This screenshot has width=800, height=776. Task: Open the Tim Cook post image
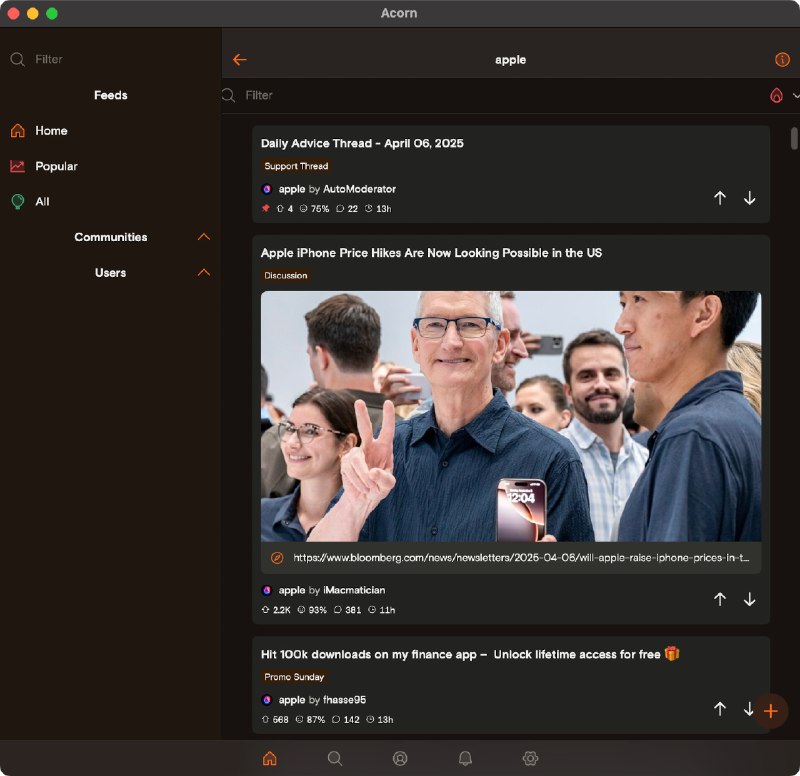coord(511,416)
